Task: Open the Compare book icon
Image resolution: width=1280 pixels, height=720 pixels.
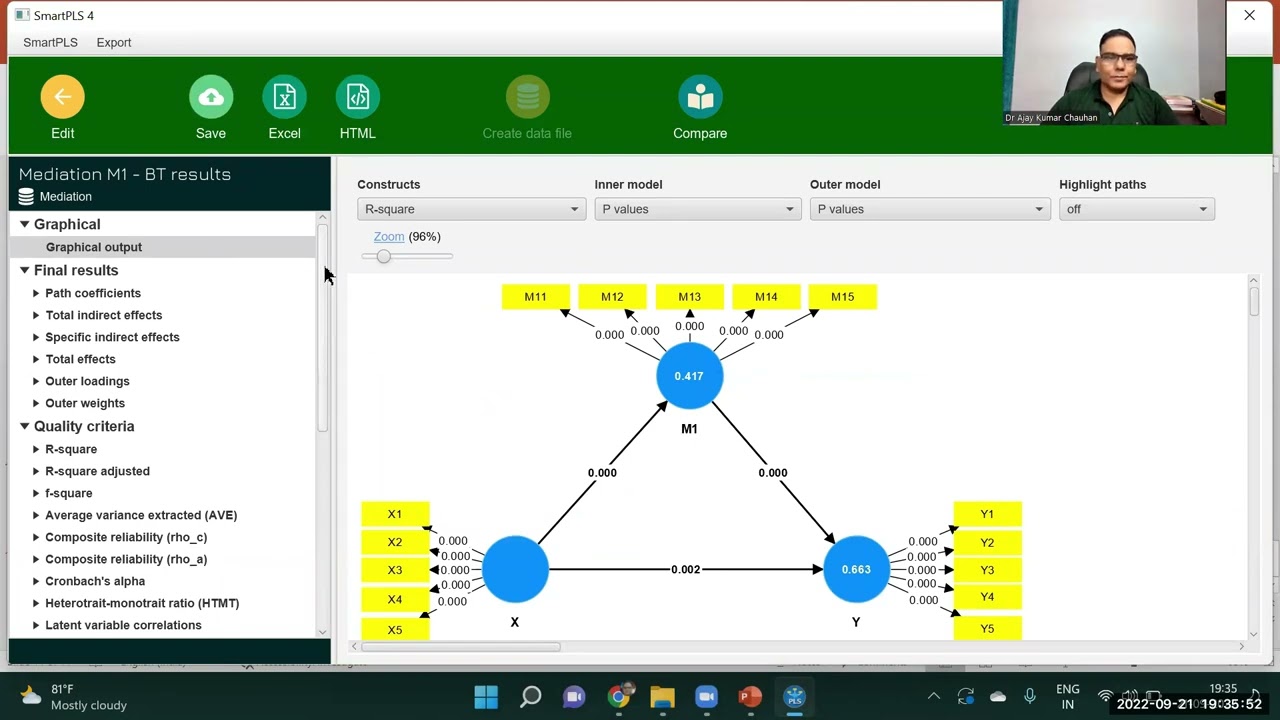Action: click(x=700, y=97)
